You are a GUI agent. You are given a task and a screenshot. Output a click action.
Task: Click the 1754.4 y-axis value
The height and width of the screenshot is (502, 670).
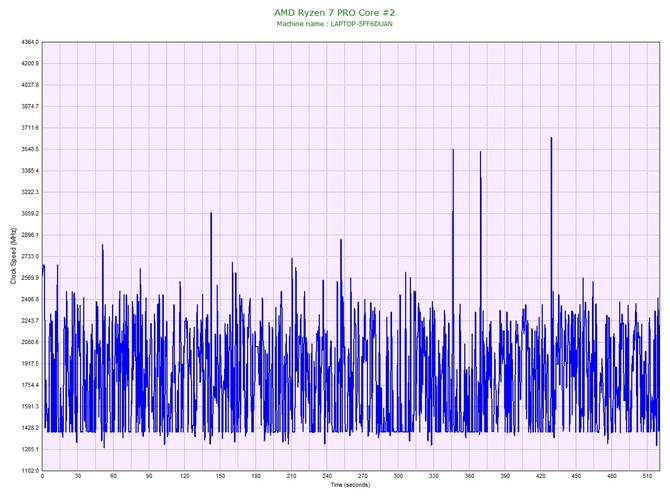30,385
